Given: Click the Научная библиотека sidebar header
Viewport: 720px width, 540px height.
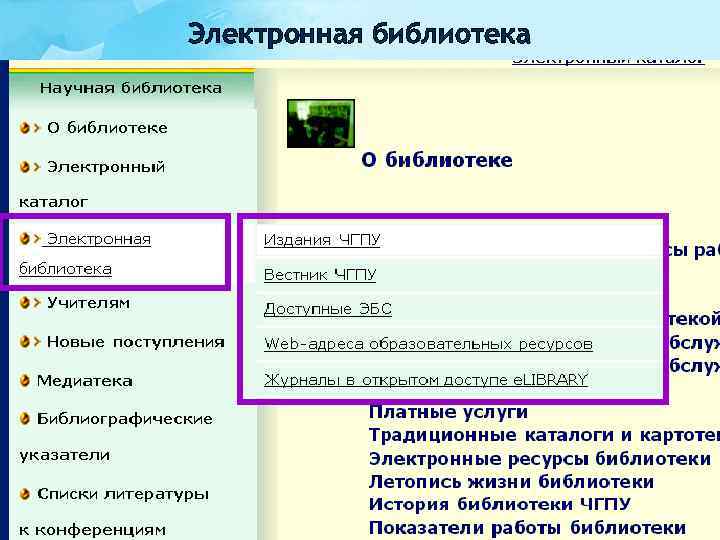Looking at the screenshot, I should (x=131, y=88).
